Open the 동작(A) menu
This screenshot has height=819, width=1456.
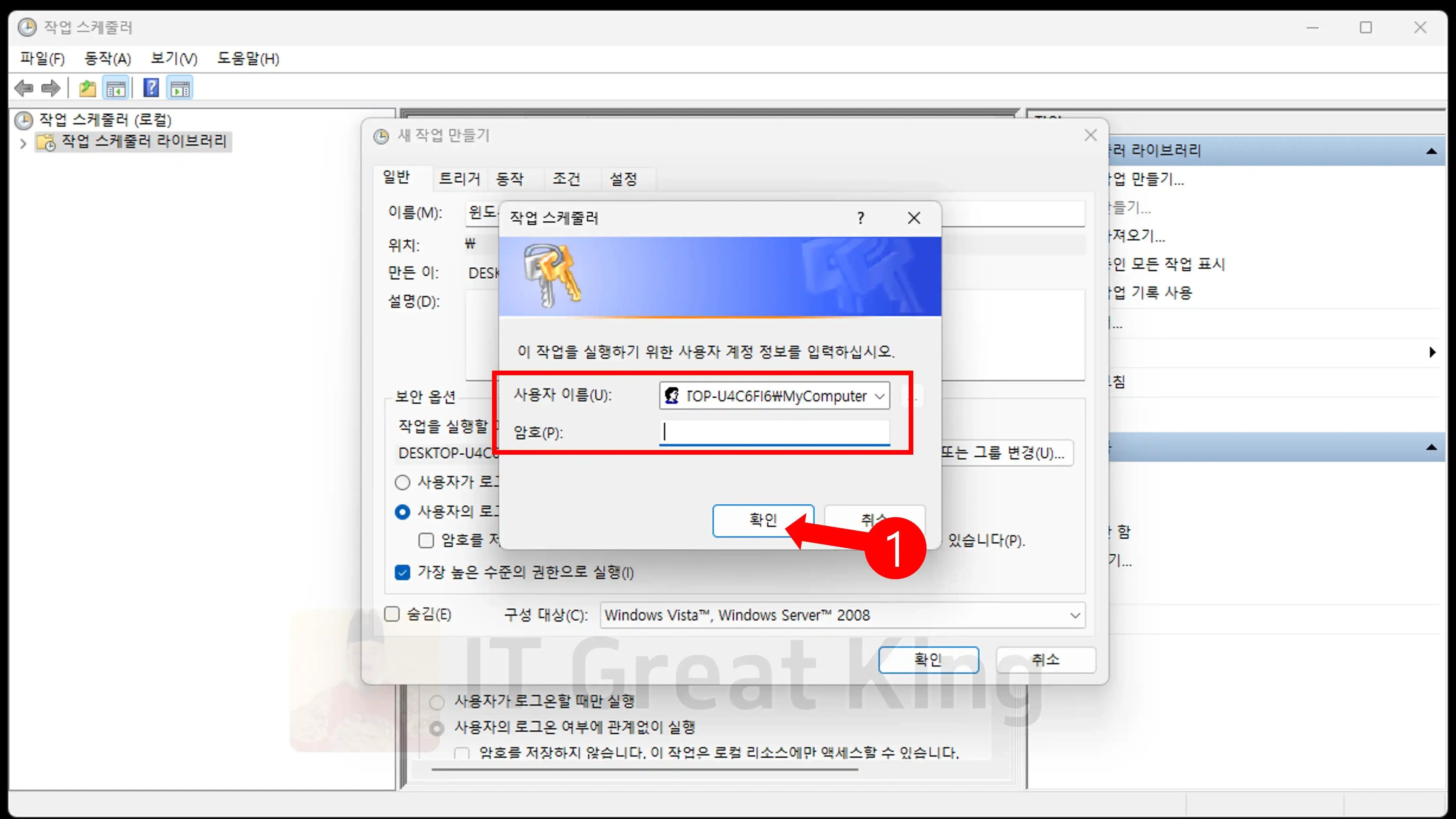[x=108, y=59]
